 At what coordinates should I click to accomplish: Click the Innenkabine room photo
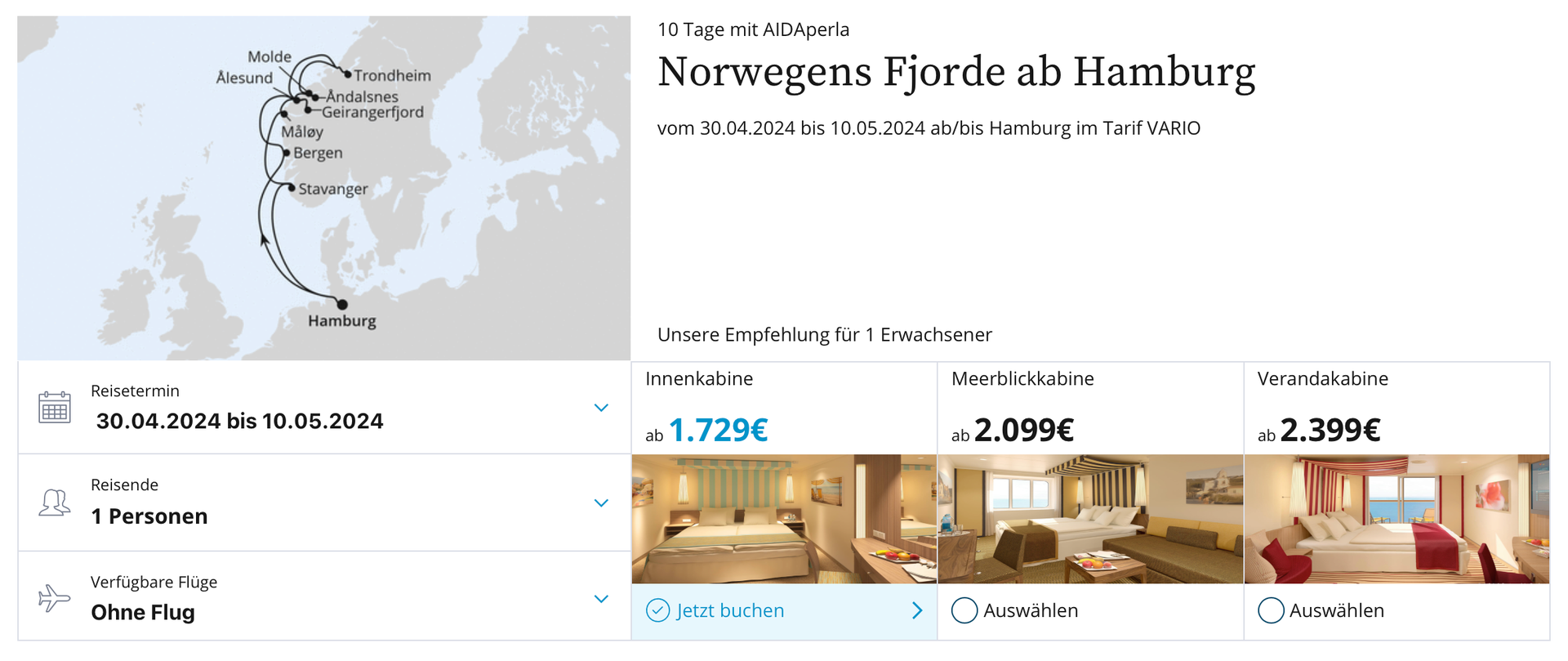pos(784,519)
